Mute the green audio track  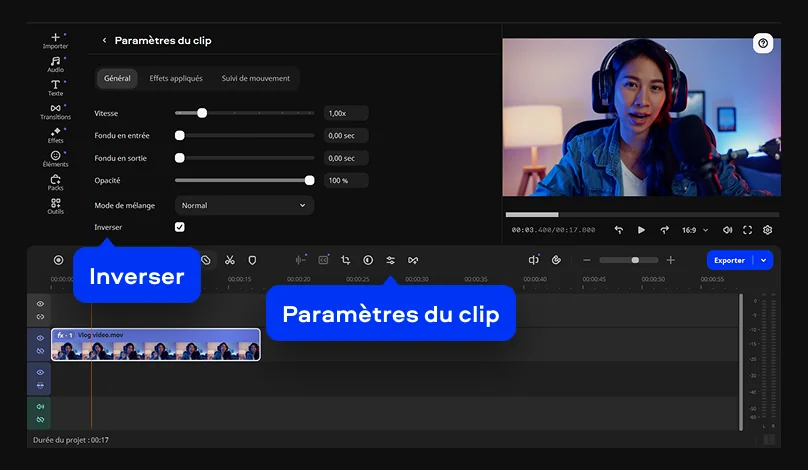(40, 407)
